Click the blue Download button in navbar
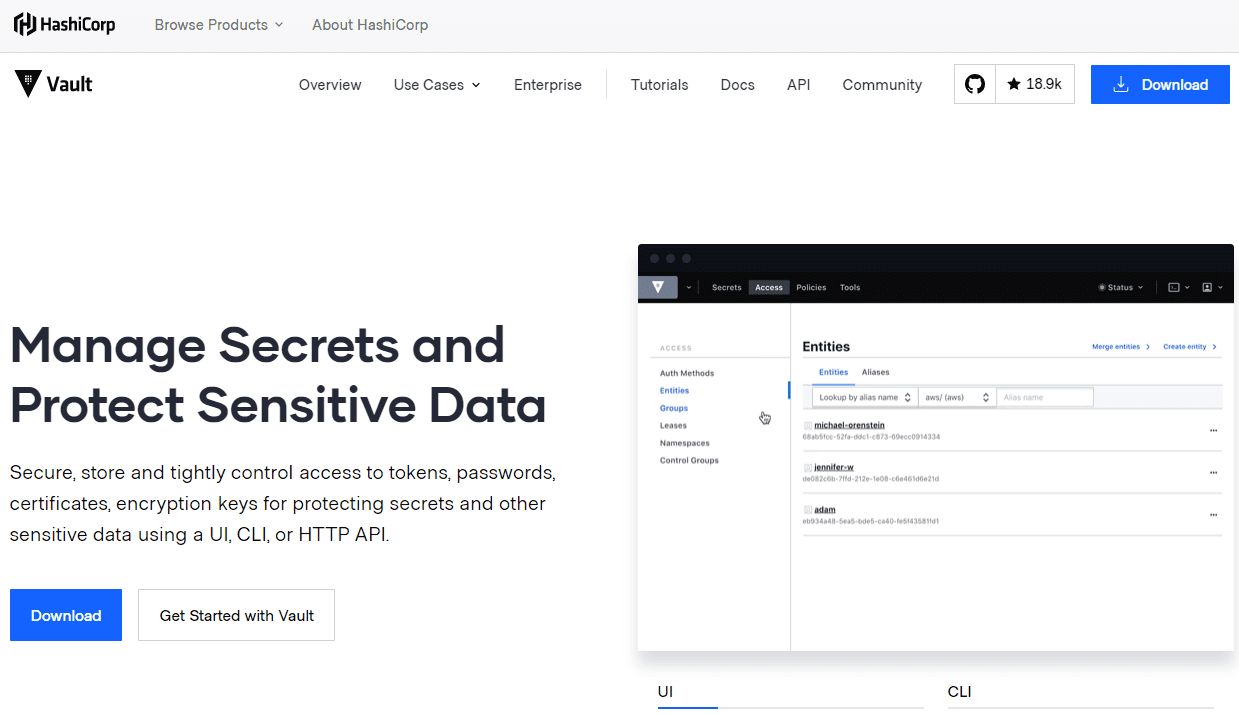Viewport: 1239px width, 715px height. (x=1160, y=85)
